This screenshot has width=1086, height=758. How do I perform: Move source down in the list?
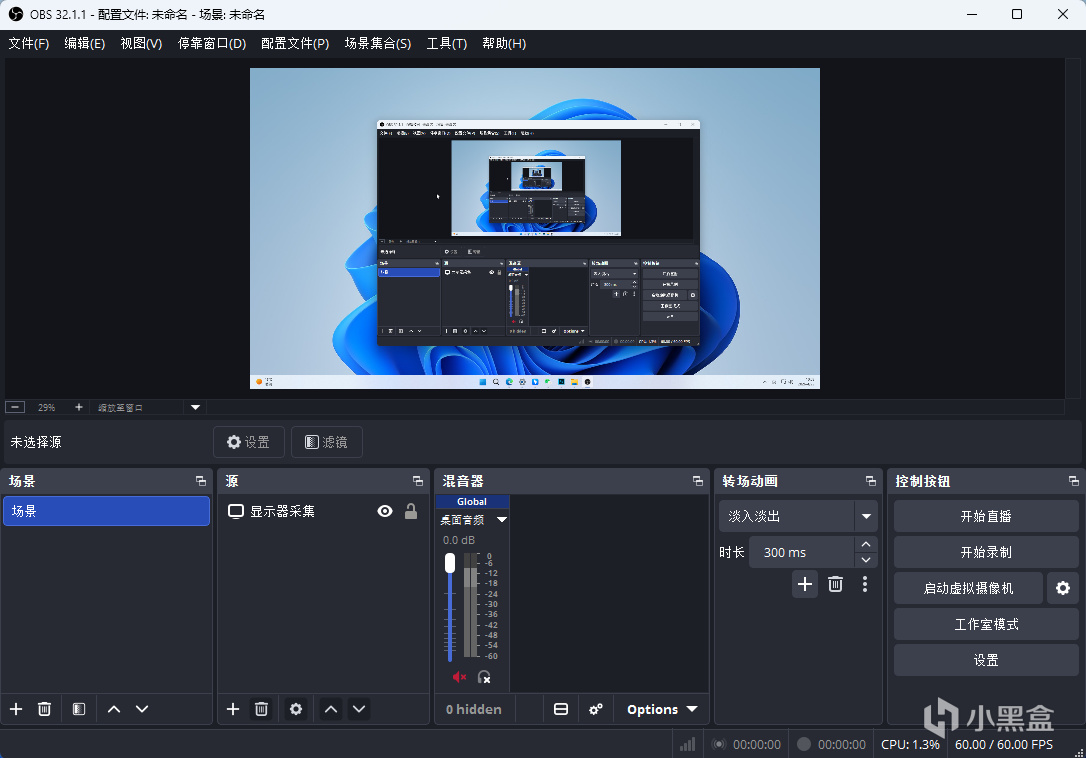point(359,709)
